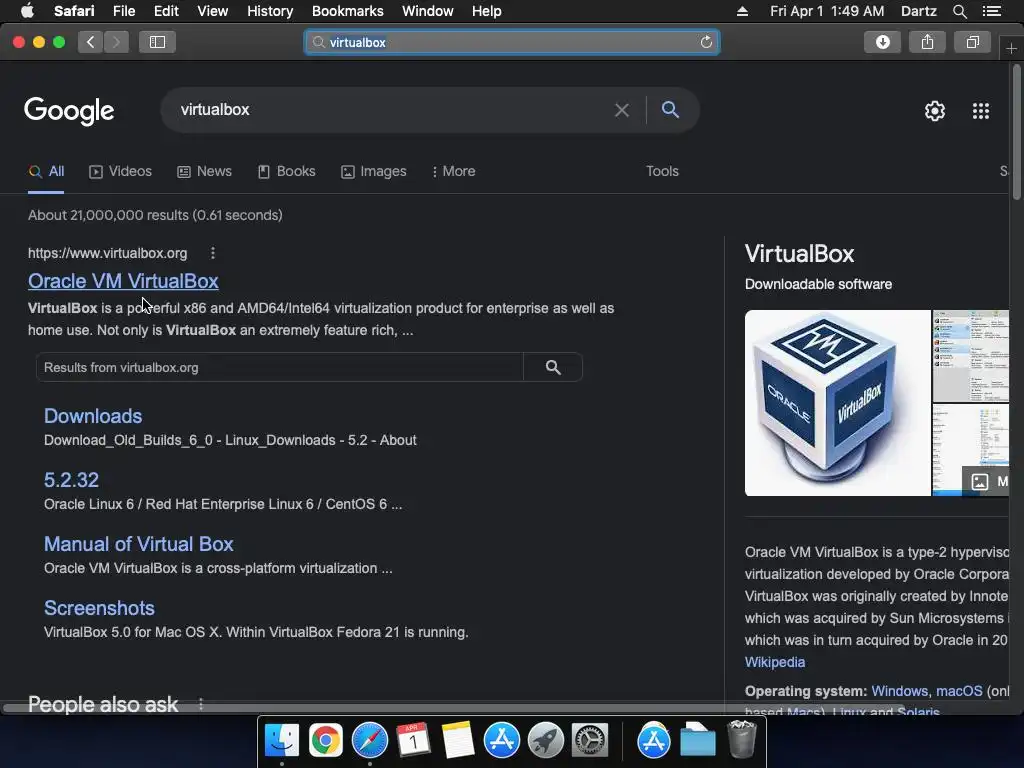
Task: Open the Downloads folder stack in Dock
Action: [697, 740]
